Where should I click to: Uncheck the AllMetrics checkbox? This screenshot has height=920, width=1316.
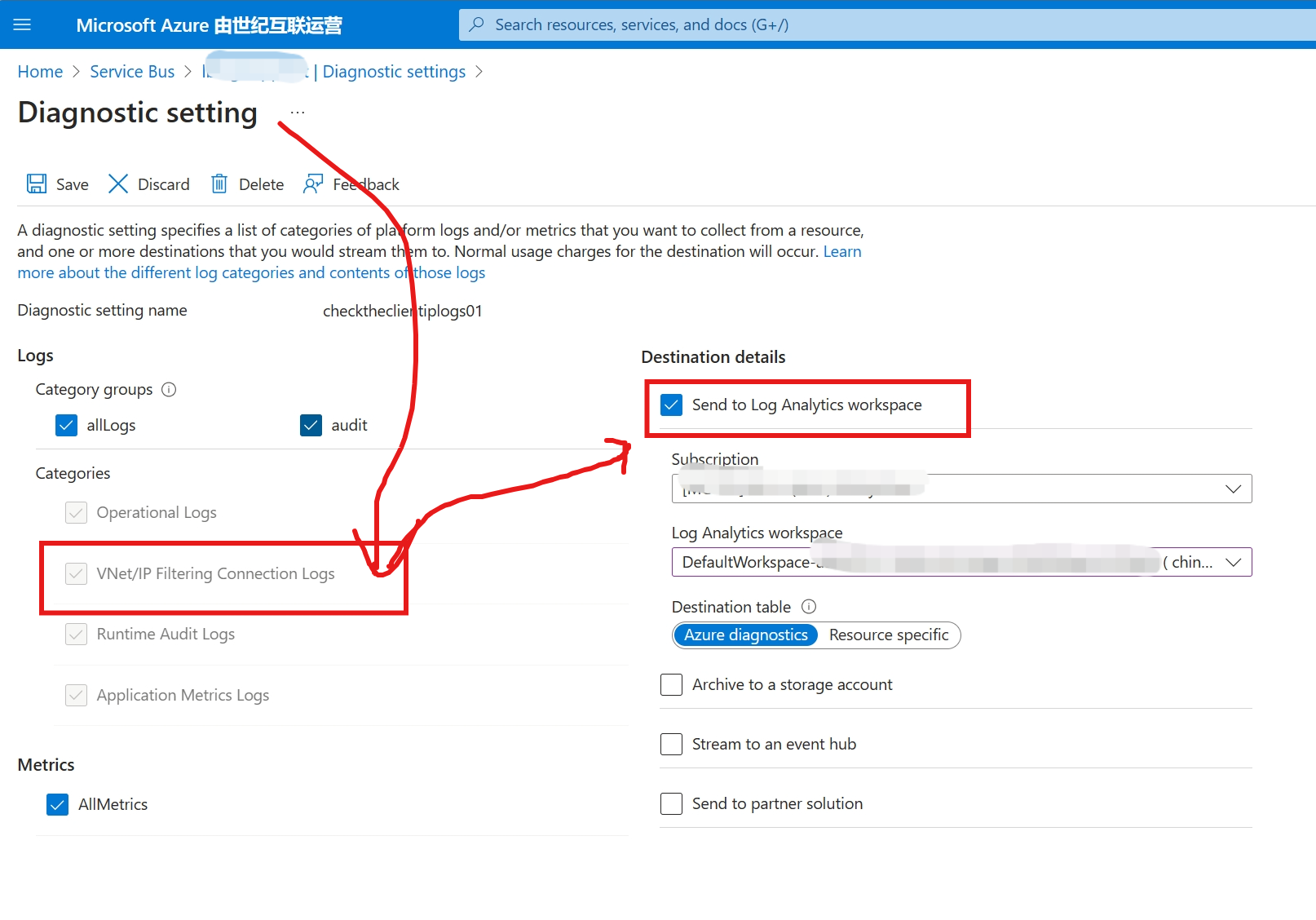click(57, 805)
